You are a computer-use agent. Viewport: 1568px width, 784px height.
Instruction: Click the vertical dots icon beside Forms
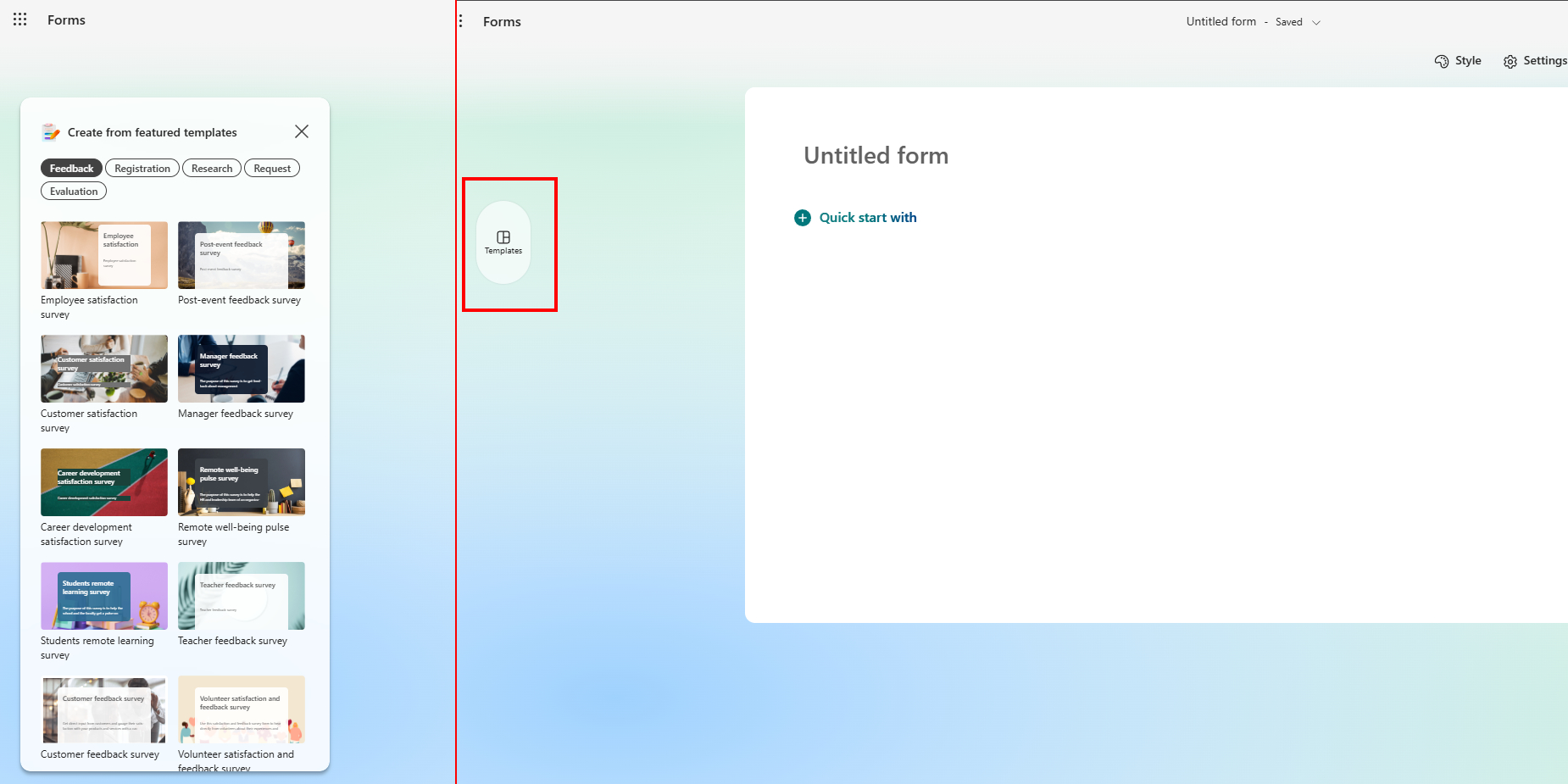(x=460, y=21)
